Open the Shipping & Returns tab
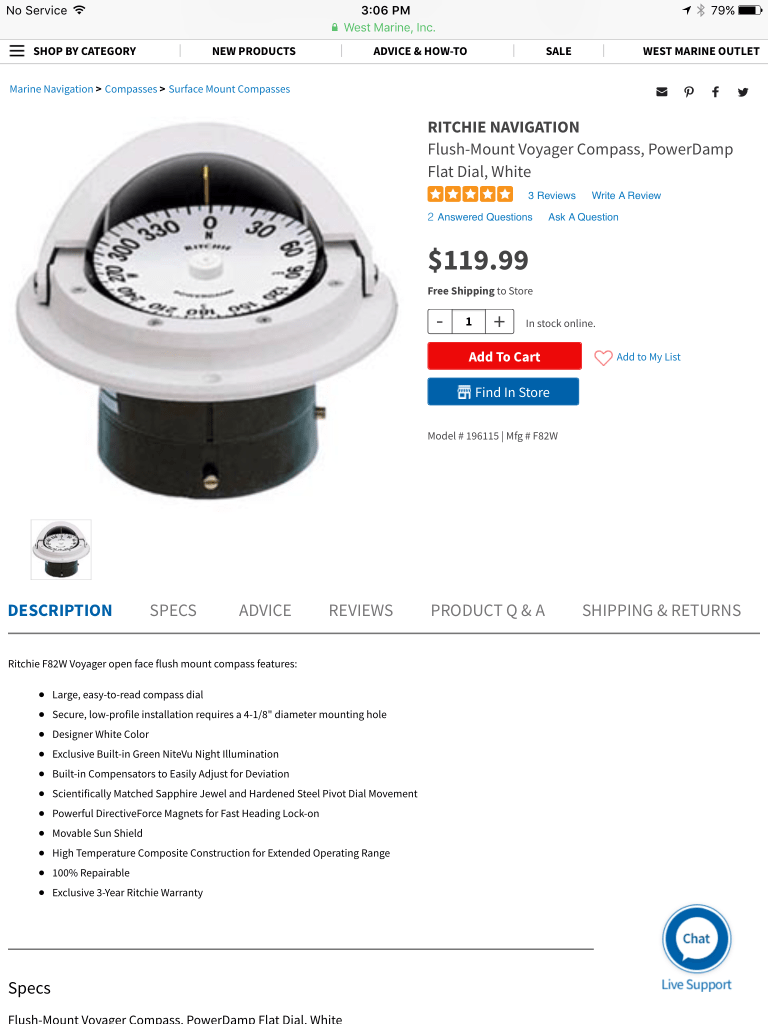The height and width of the screenshot is (1024, 768). 662,611
